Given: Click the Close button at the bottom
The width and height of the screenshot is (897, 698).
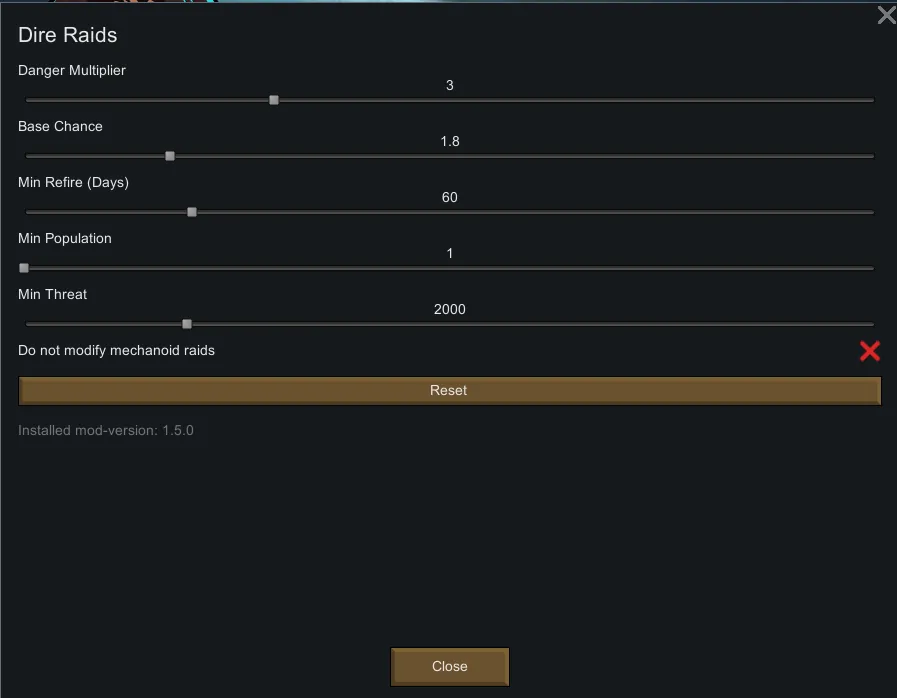Looking at the screenshot, I should [x=449, y=667].
